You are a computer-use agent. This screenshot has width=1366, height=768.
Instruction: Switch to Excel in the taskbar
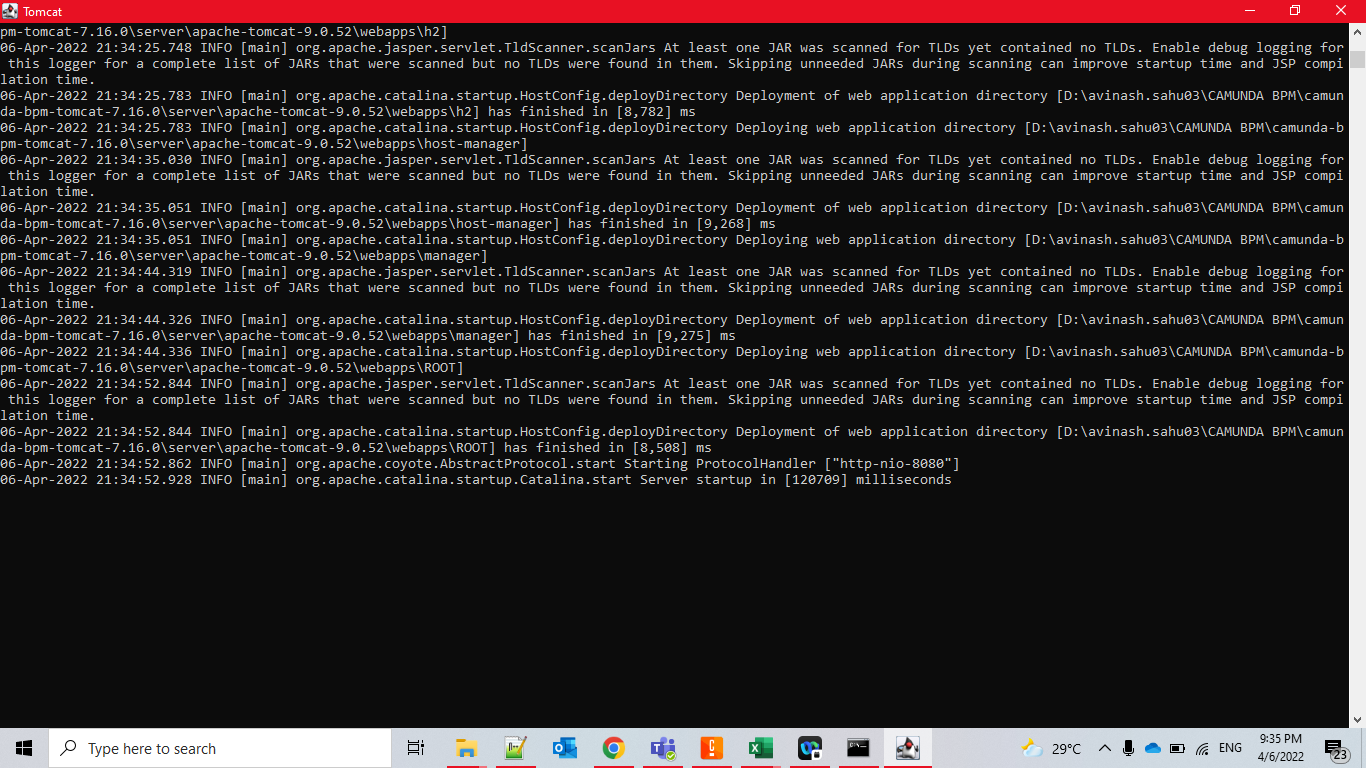point(760,748)
